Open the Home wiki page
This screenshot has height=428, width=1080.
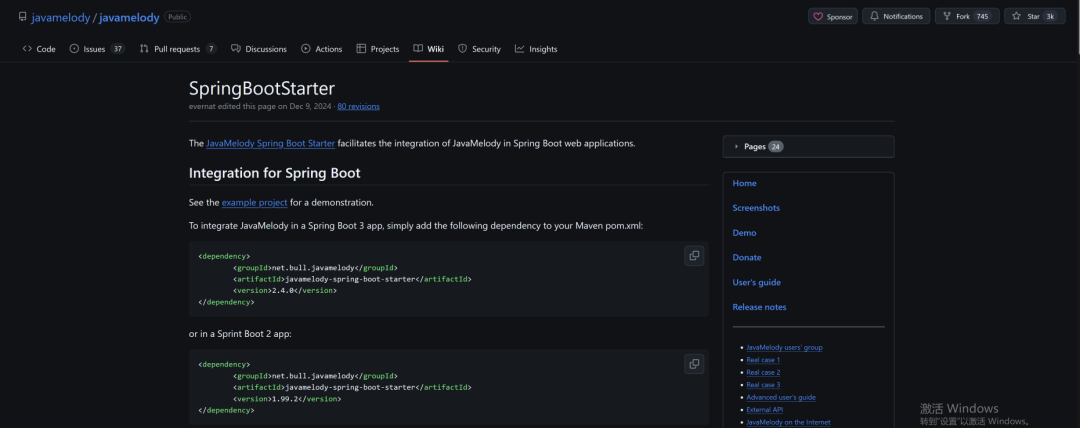point(744,183)
